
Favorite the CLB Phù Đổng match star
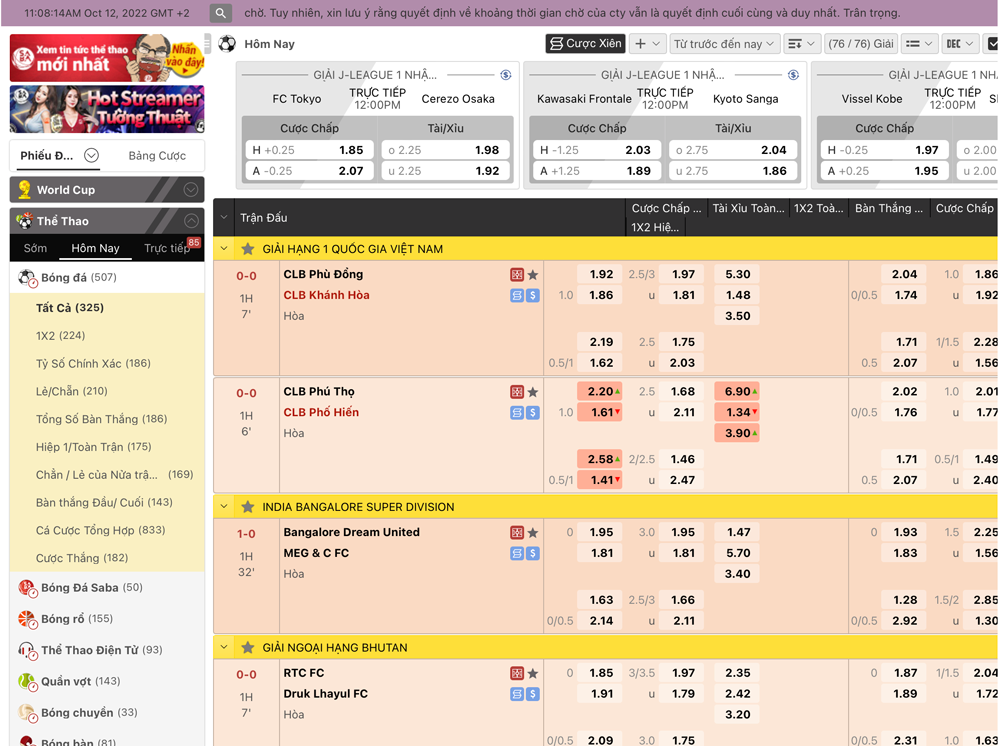click(x=533, y=275)
